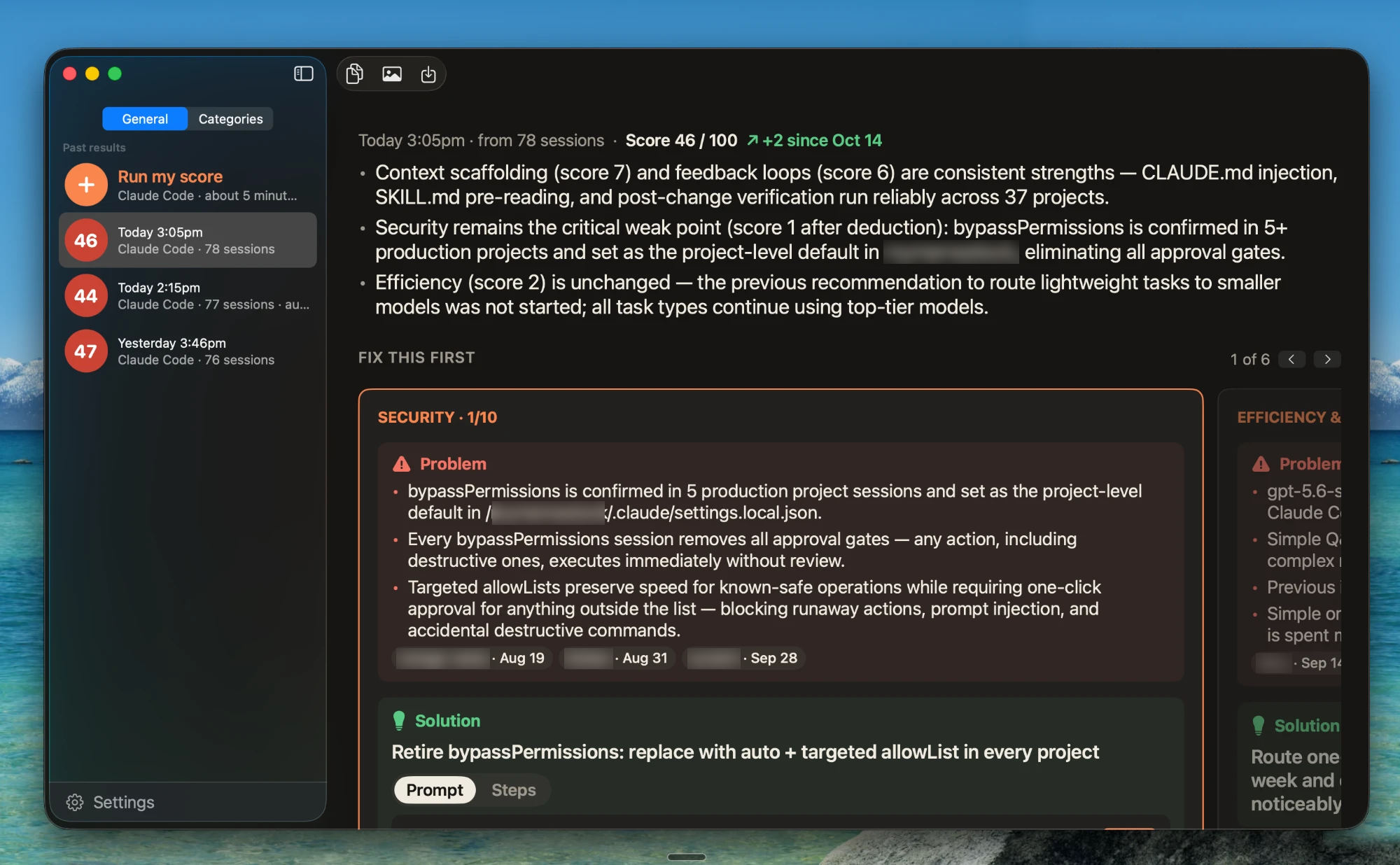
Task: Click the EFFICIENCY card heading
Action: (1289, 417)
